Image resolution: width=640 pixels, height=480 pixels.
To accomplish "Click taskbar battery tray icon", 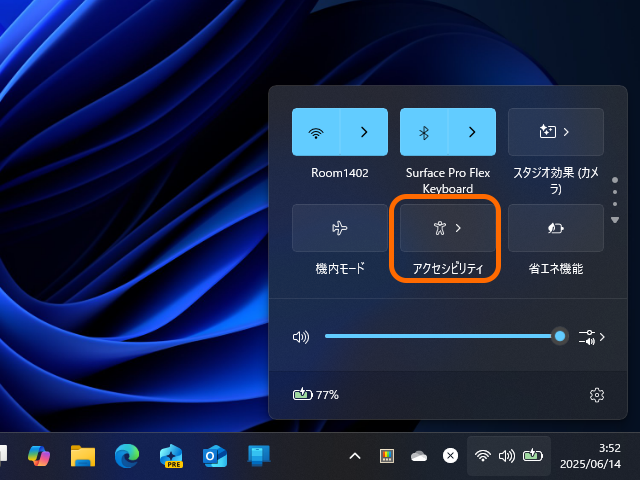I will [533, 455].
